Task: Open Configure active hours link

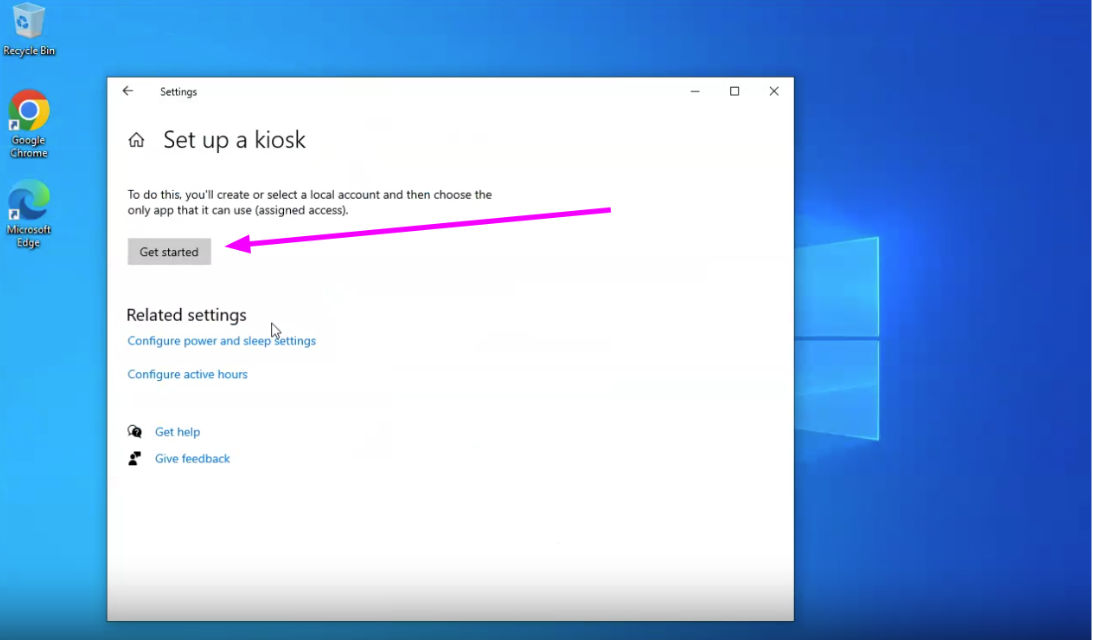Action: [188, 374]
